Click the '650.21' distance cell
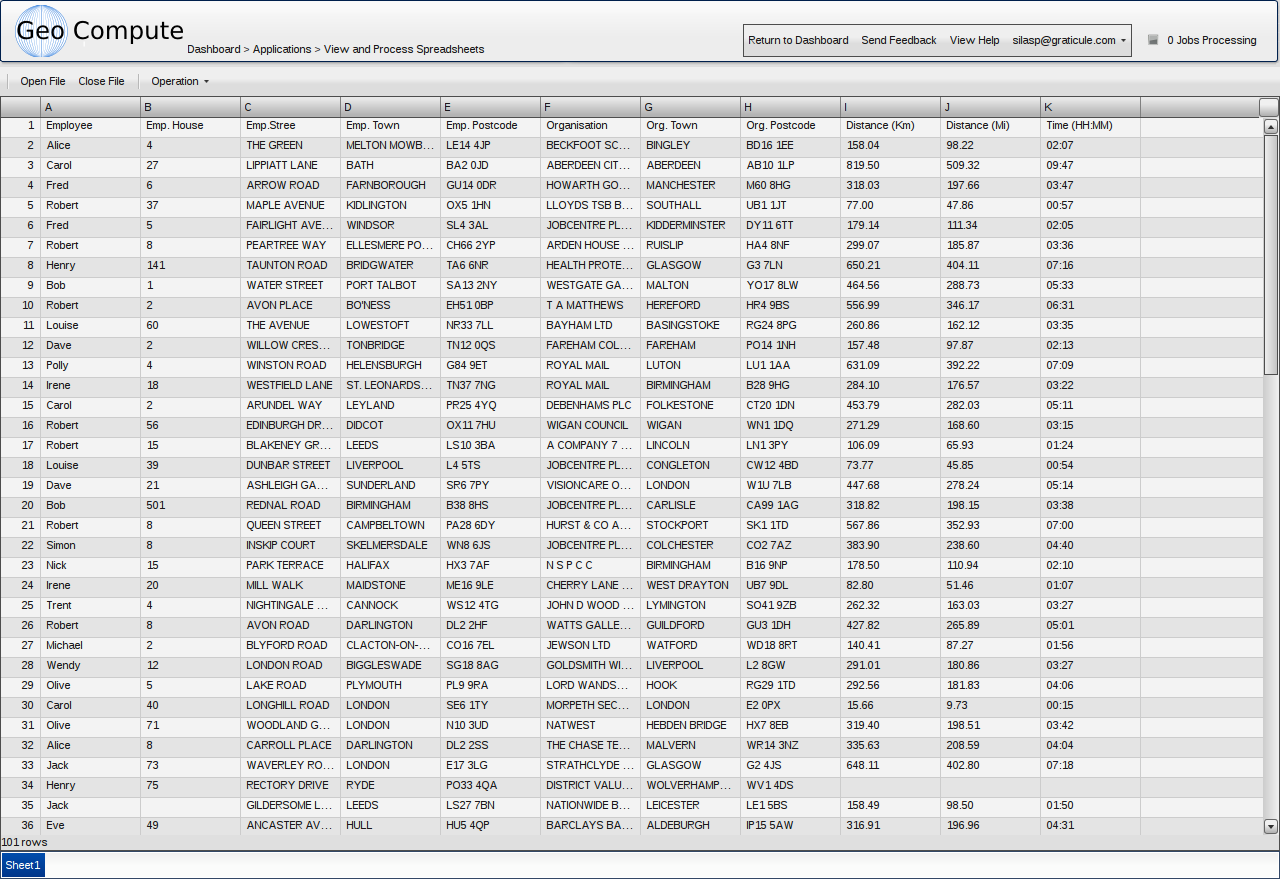 (x=891, y=265)
